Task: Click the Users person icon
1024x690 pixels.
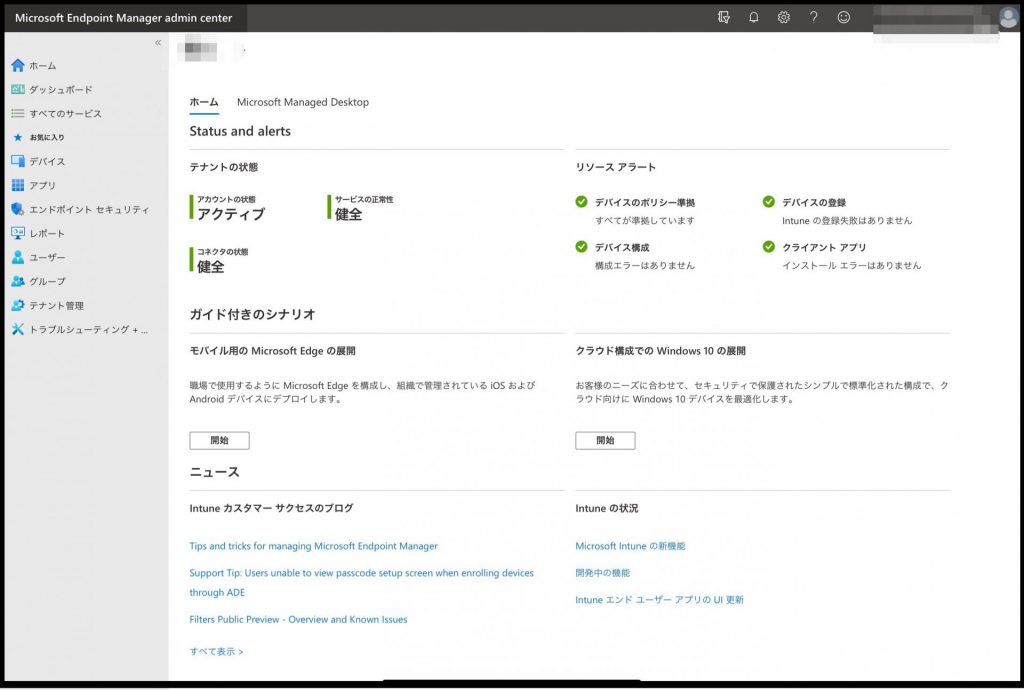Action: coord(18,257)
